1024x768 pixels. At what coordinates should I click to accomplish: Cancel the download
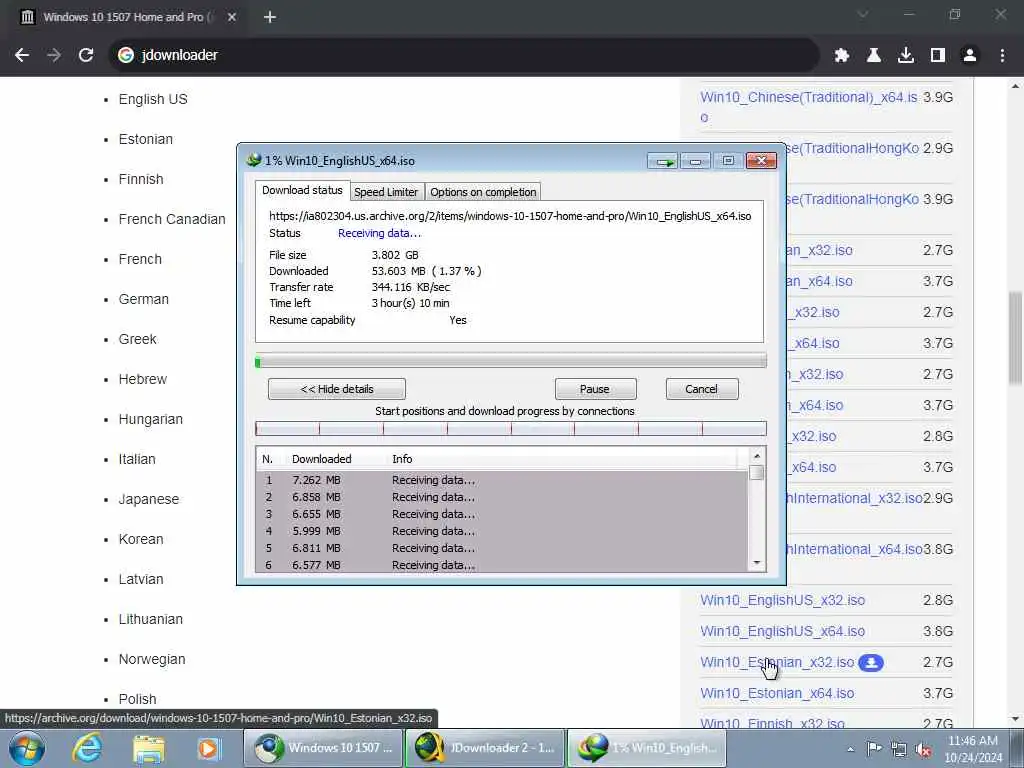702,389
